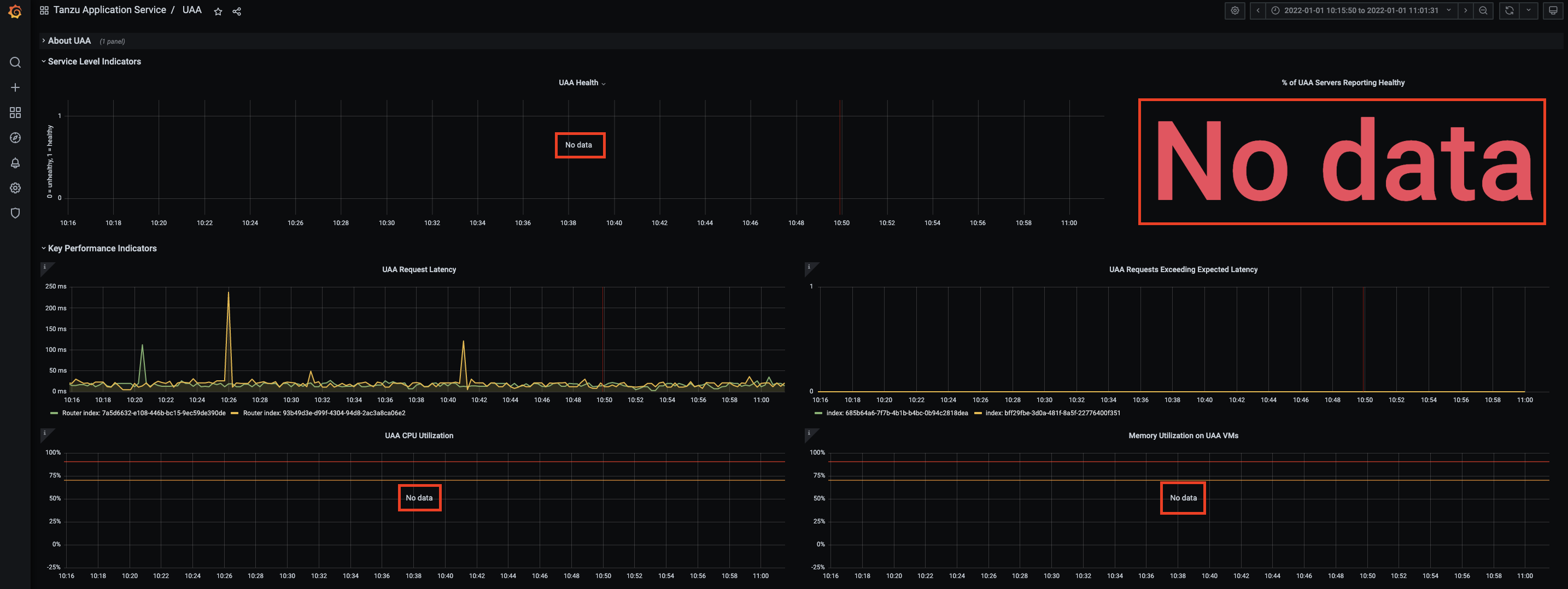Click the yellow swatch for 93b49d3e router
This screenshot has height=589, width=1568.
click(x=235, y=413)
